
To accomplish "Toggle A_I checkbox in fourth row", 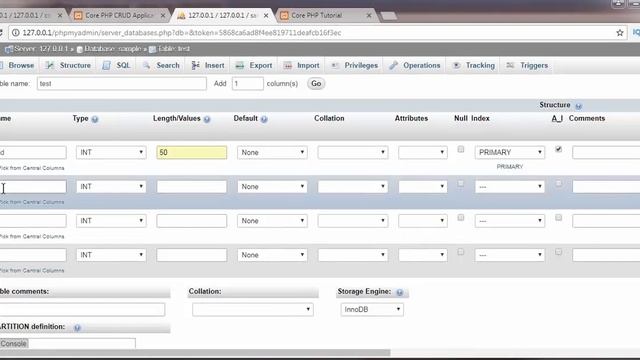I will coord(558,252).
